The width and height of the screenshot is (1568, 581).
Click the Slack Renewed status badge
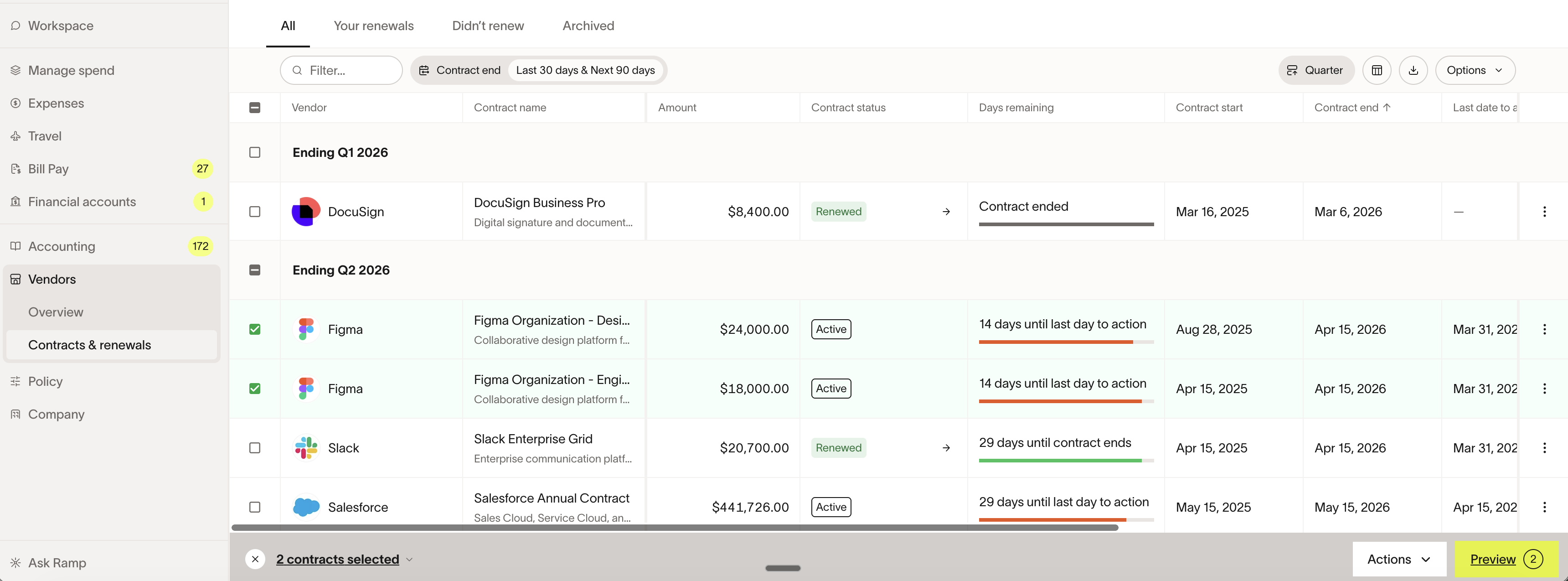(x=838, y=448)
